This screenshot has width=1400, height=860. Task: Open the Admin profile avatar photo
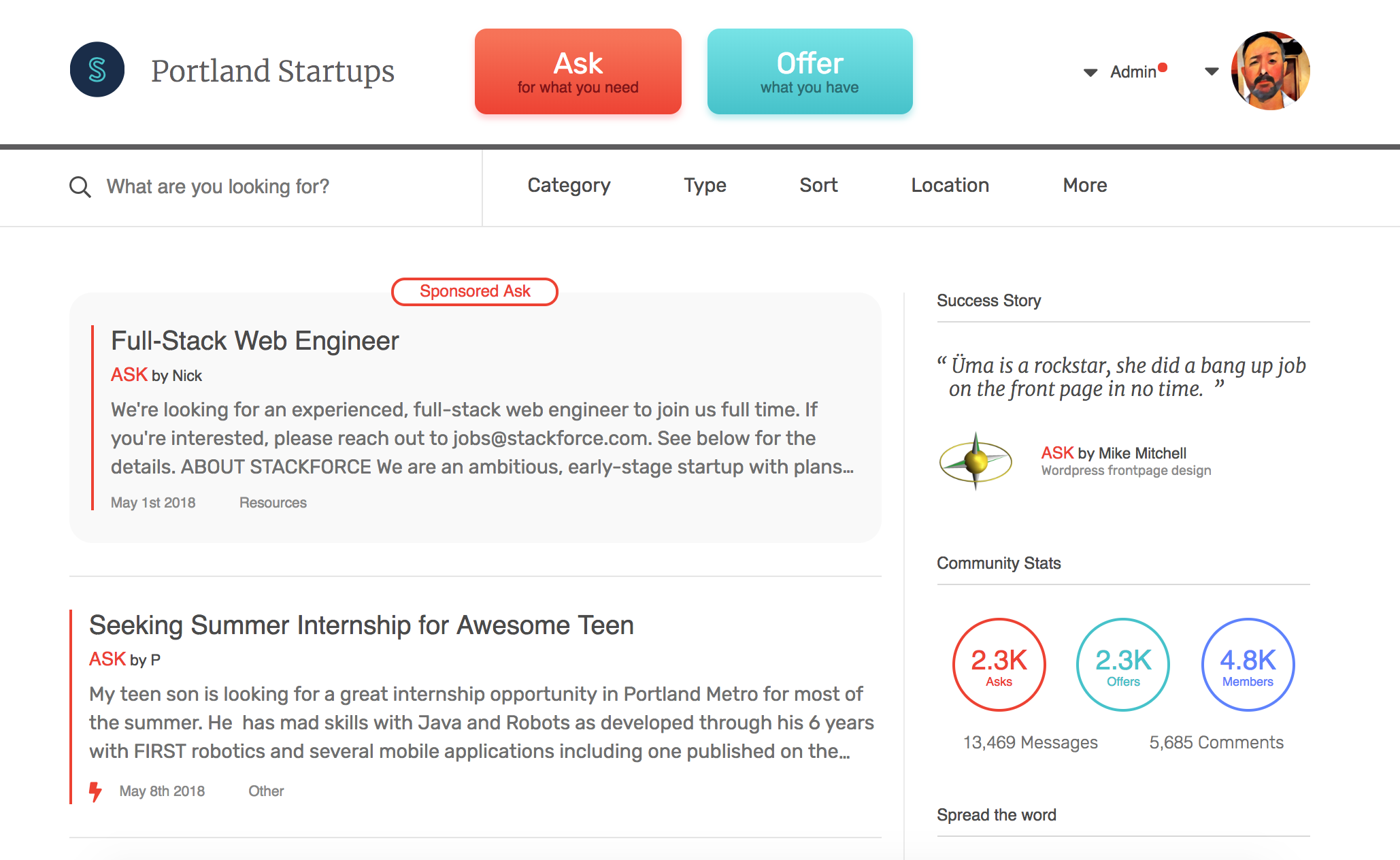tap(1269, 71)
